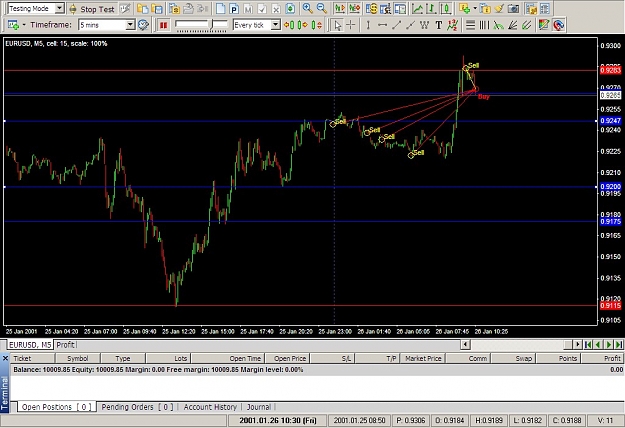Select the arrow cursor tool
This screenshot has height=428, width=625.
[337, 25]
